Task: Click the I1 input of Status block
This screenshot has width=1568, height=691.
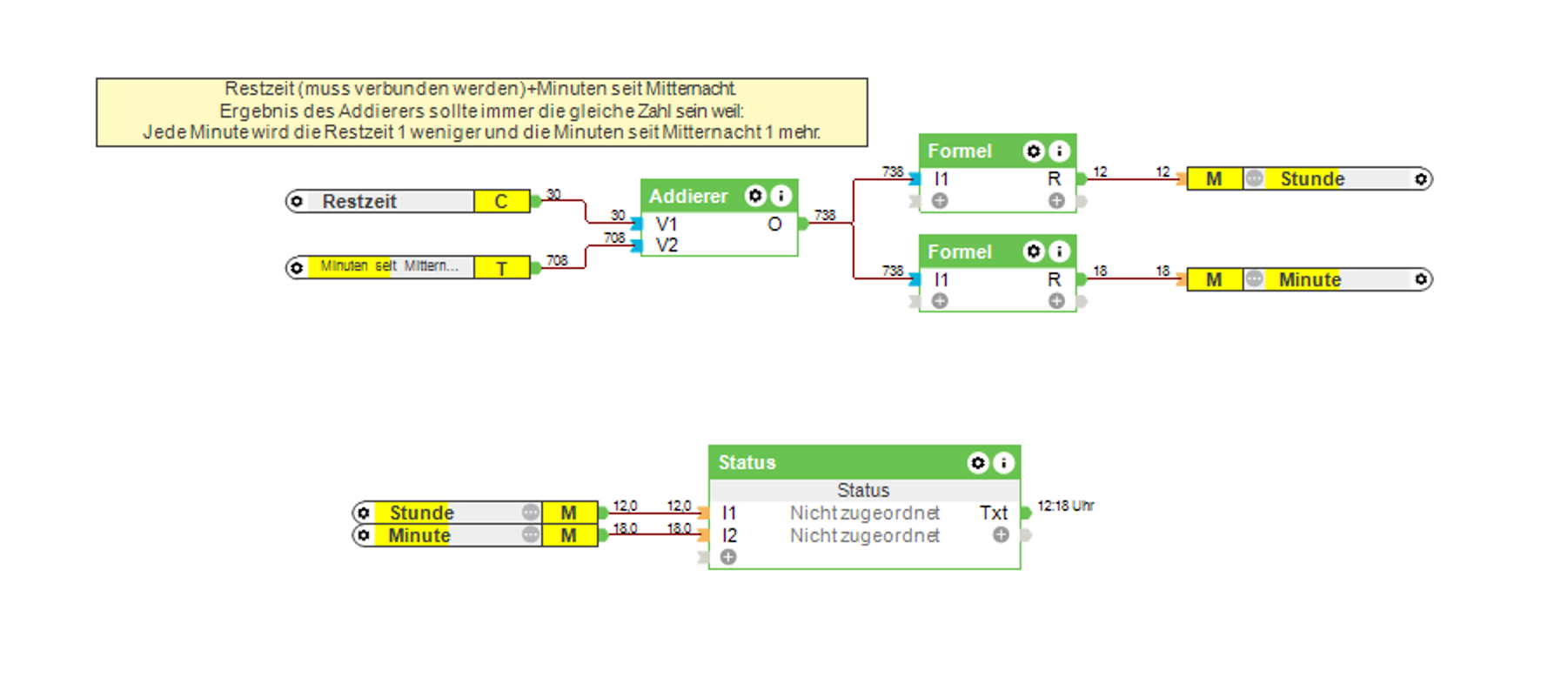Action: tap(729, 513)
